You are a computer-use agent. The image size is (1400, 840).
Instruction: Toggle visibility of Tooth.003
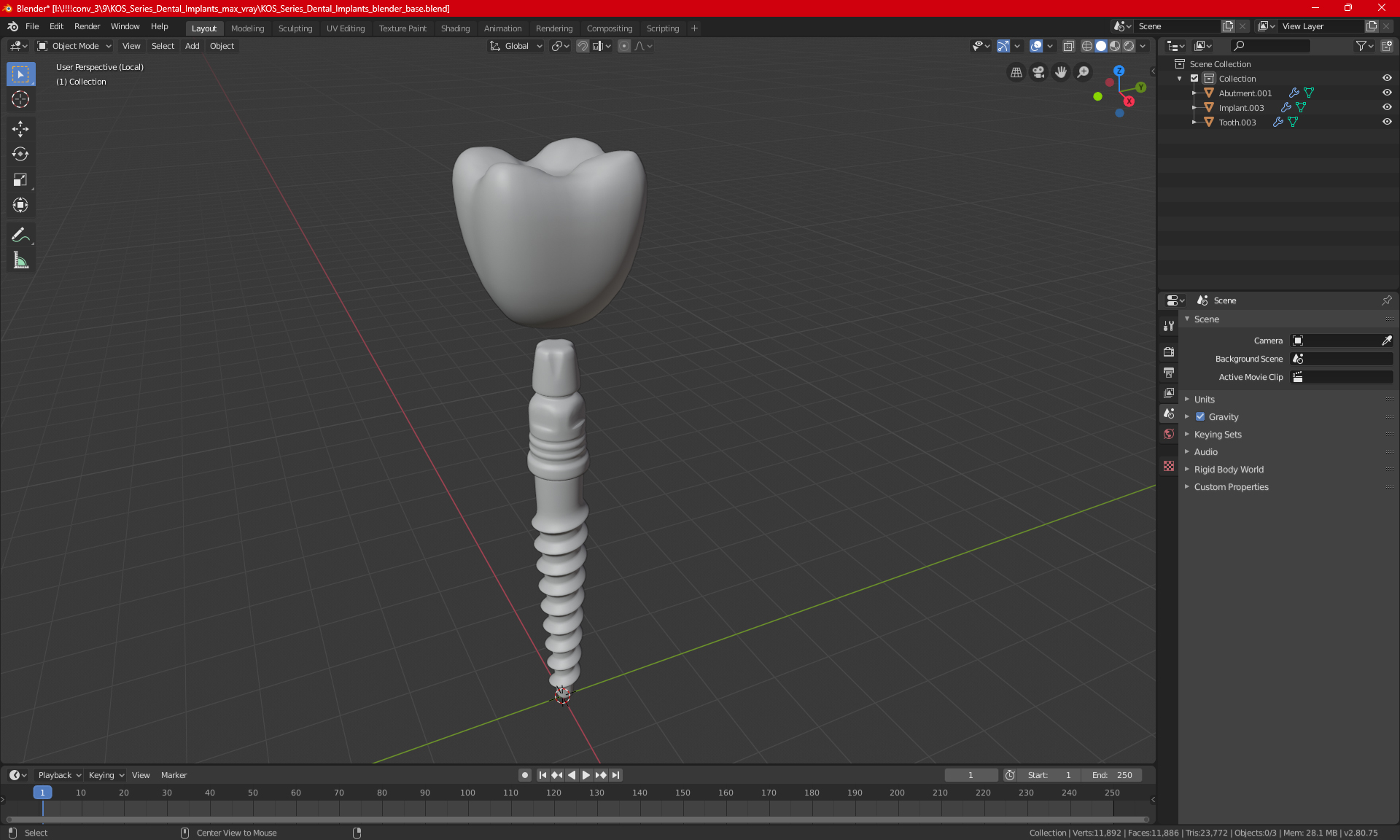1387,122
